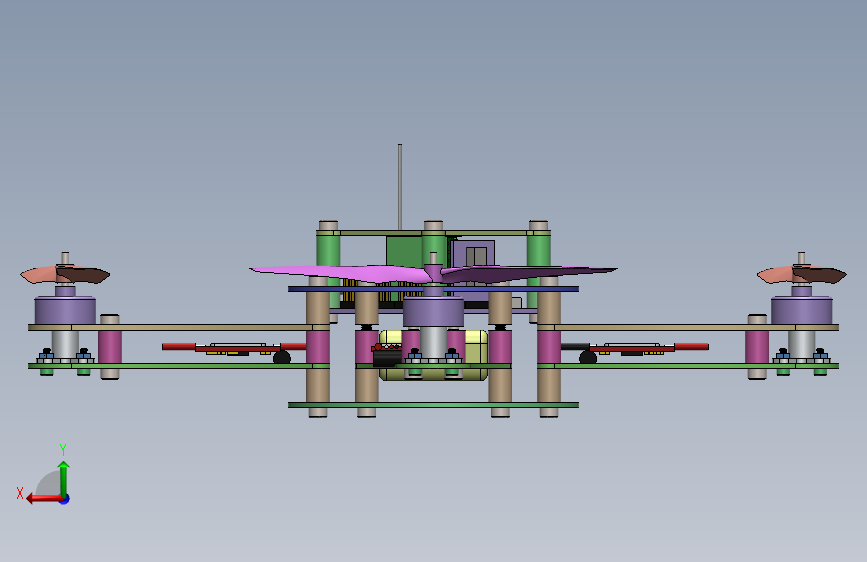Screen dimensions: 867x562
Task: Select the large pink center propeller
Action: pos(433,273)
